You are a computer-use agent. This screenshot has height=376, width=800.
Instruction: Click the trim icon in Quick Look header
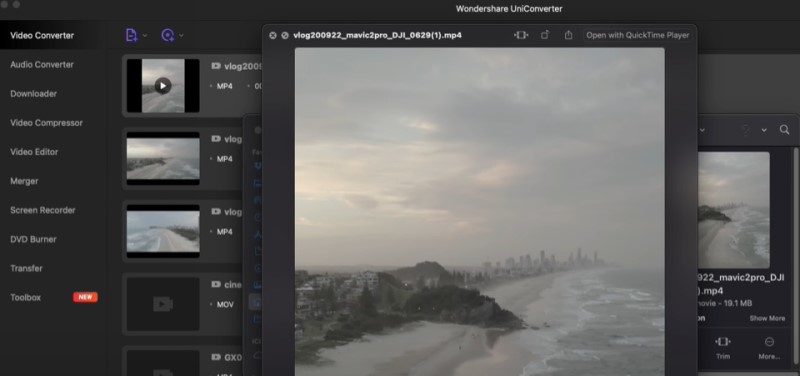click(x=520, y=35)
